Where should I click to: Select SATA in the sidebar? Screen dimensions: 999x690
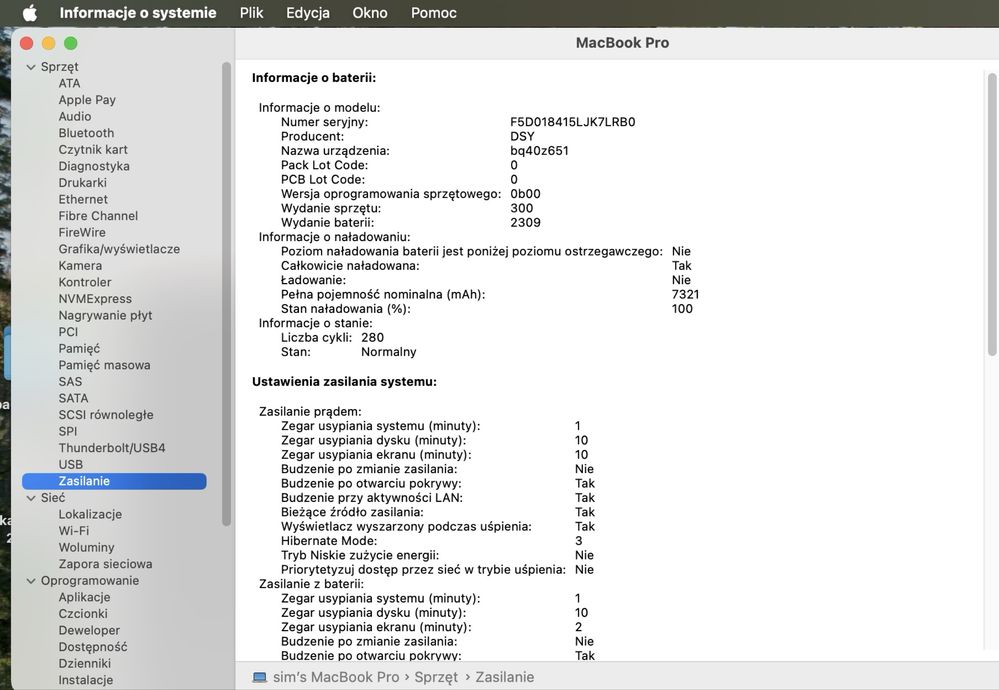(x=73, y=398)
